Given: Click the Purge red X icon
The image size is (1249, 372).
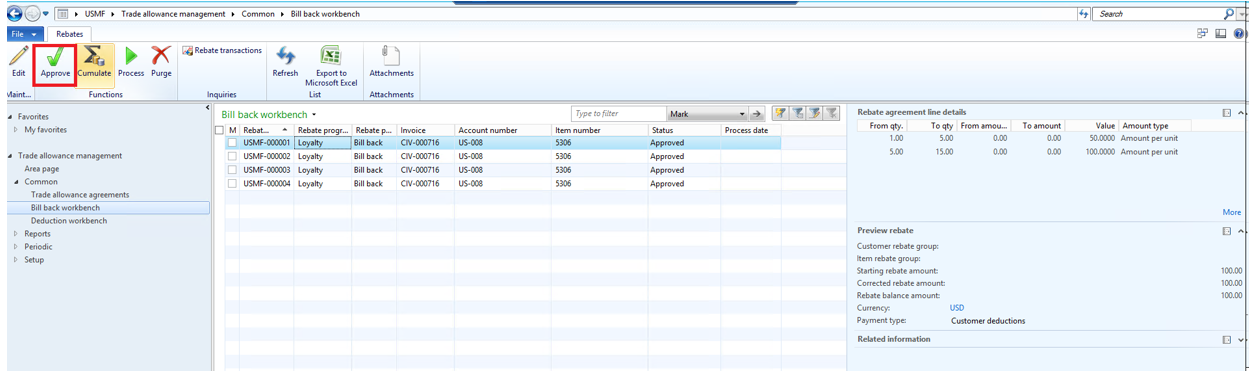Looking at the screenshot, I should [x=161, y=57].
